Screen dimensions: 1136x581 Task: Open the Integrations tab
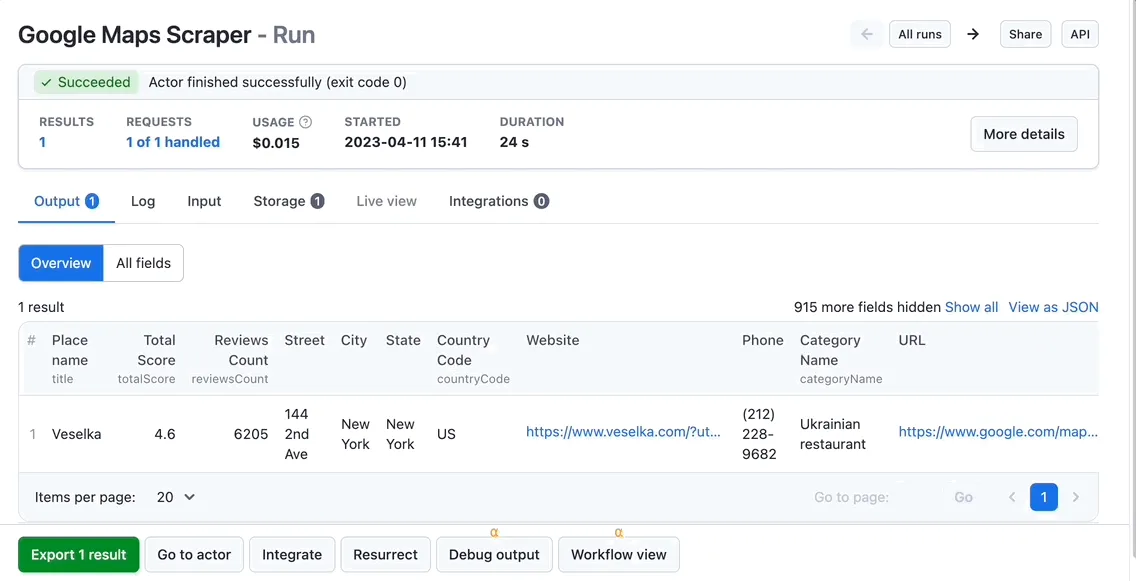point(498,201)
